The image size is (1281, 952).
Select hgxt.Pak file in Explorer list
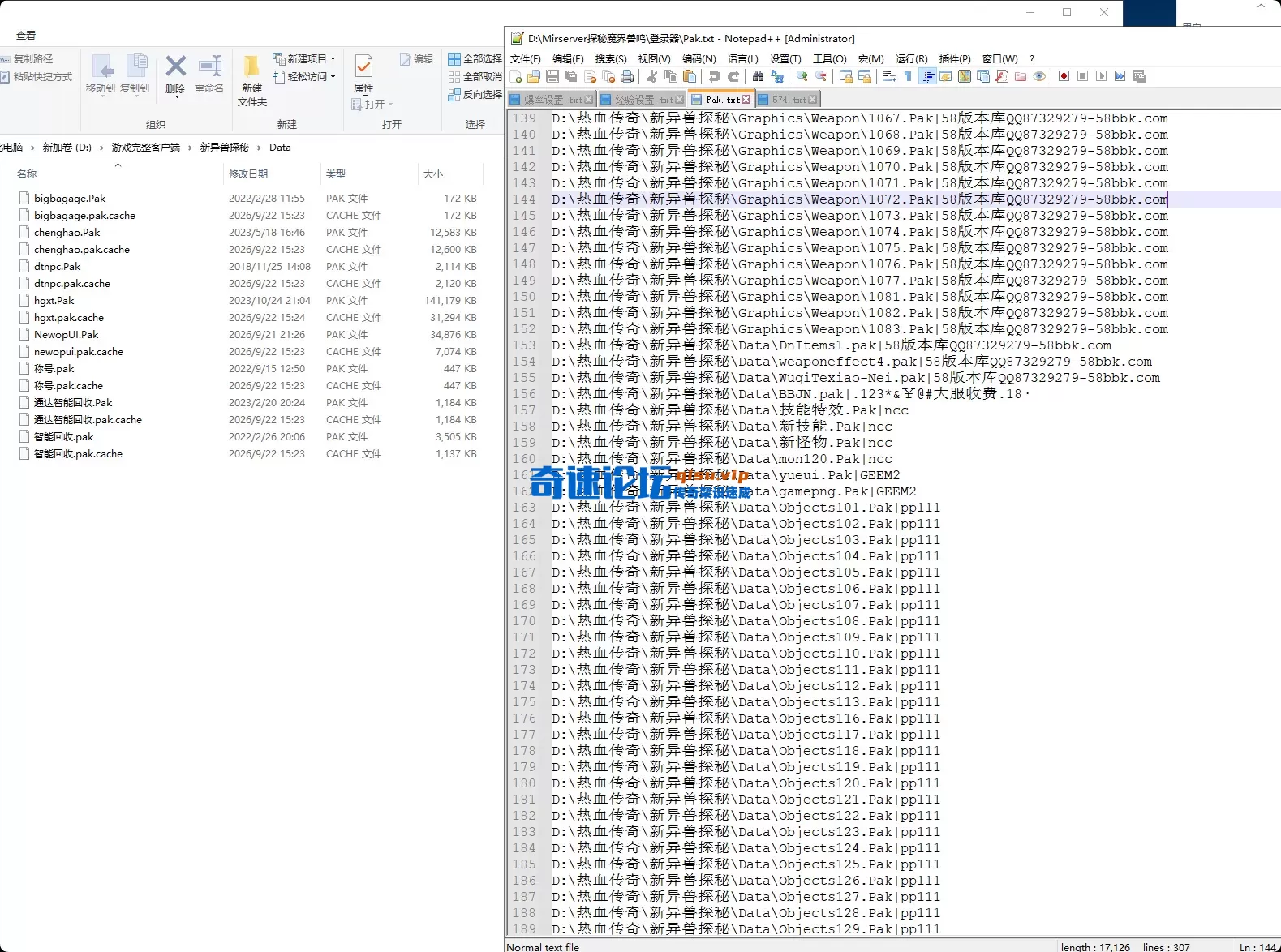54,300
